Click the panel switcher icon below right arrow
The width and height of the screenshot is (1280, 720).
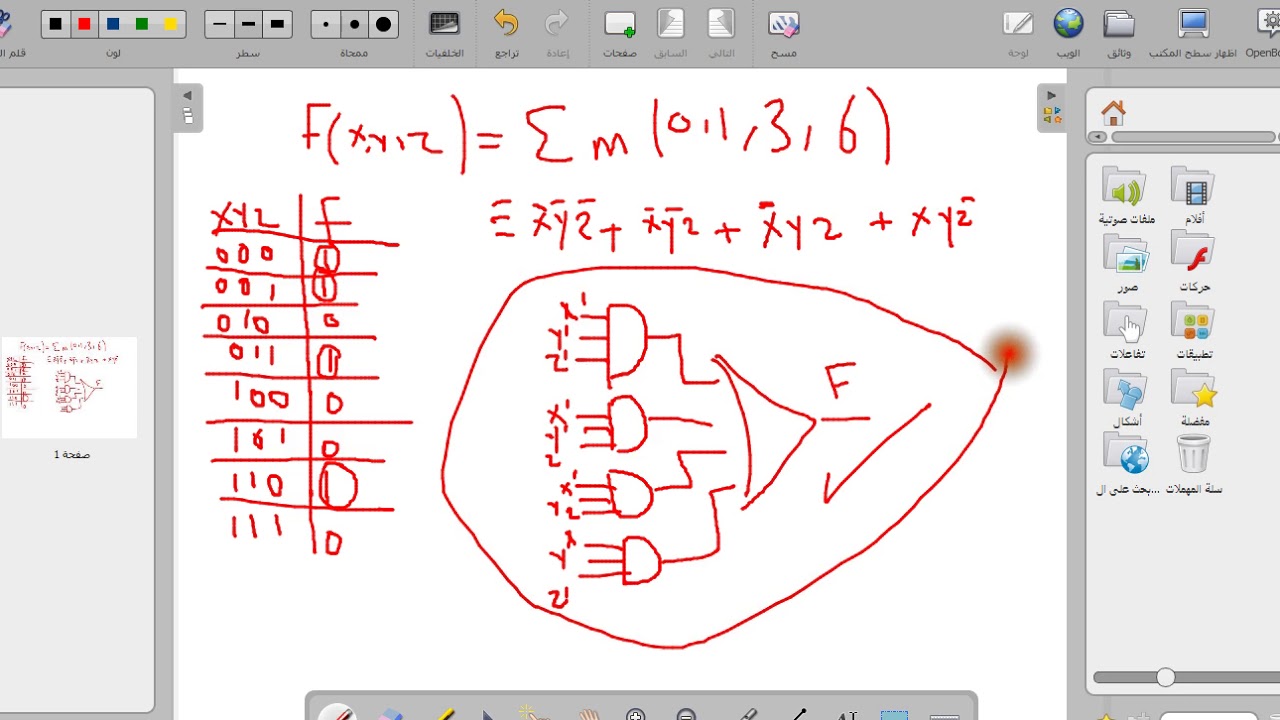[1051, 115]
